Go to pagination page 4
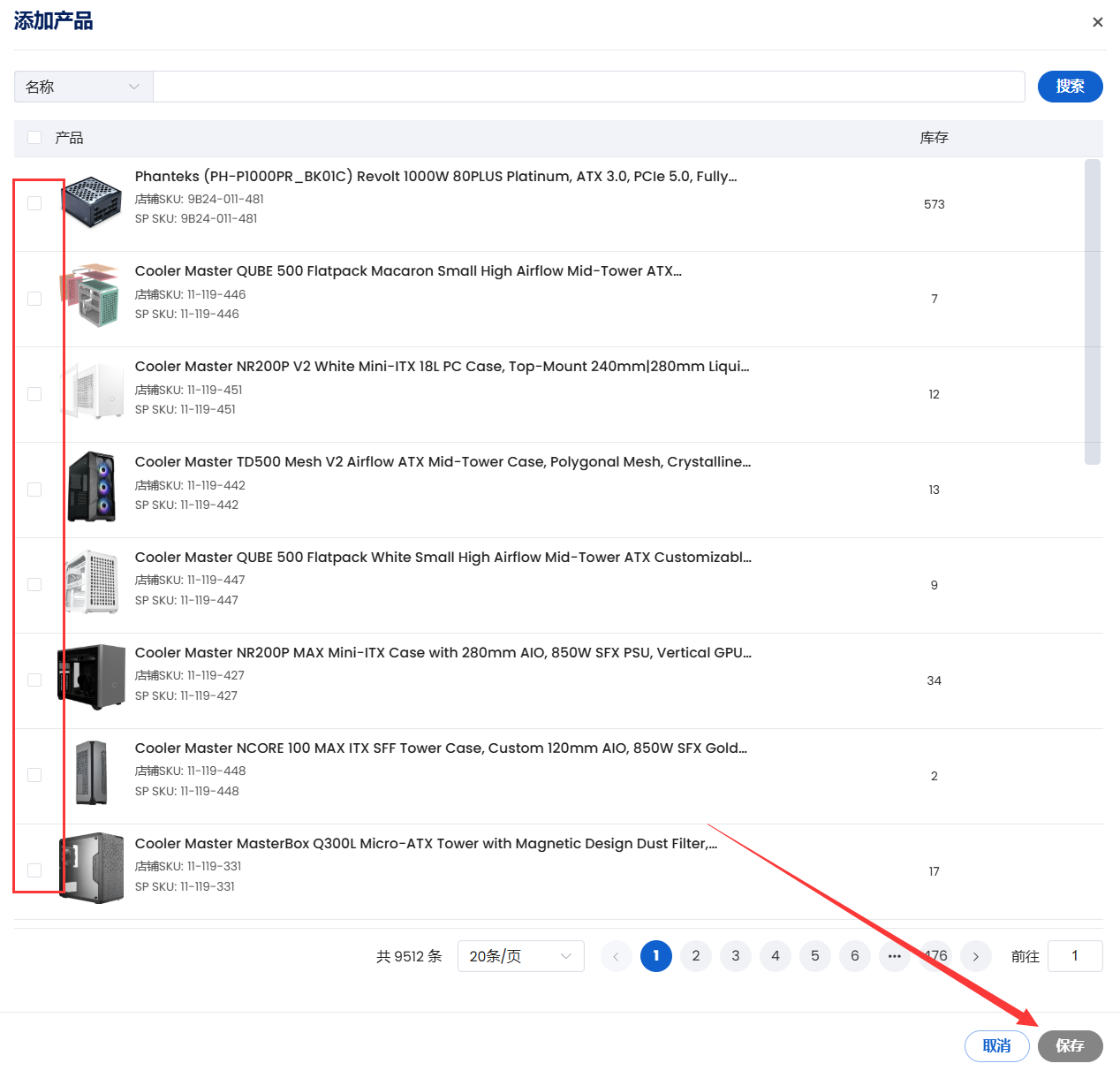Viewport: 1120px width, 1071px height. tap(776, 956)
